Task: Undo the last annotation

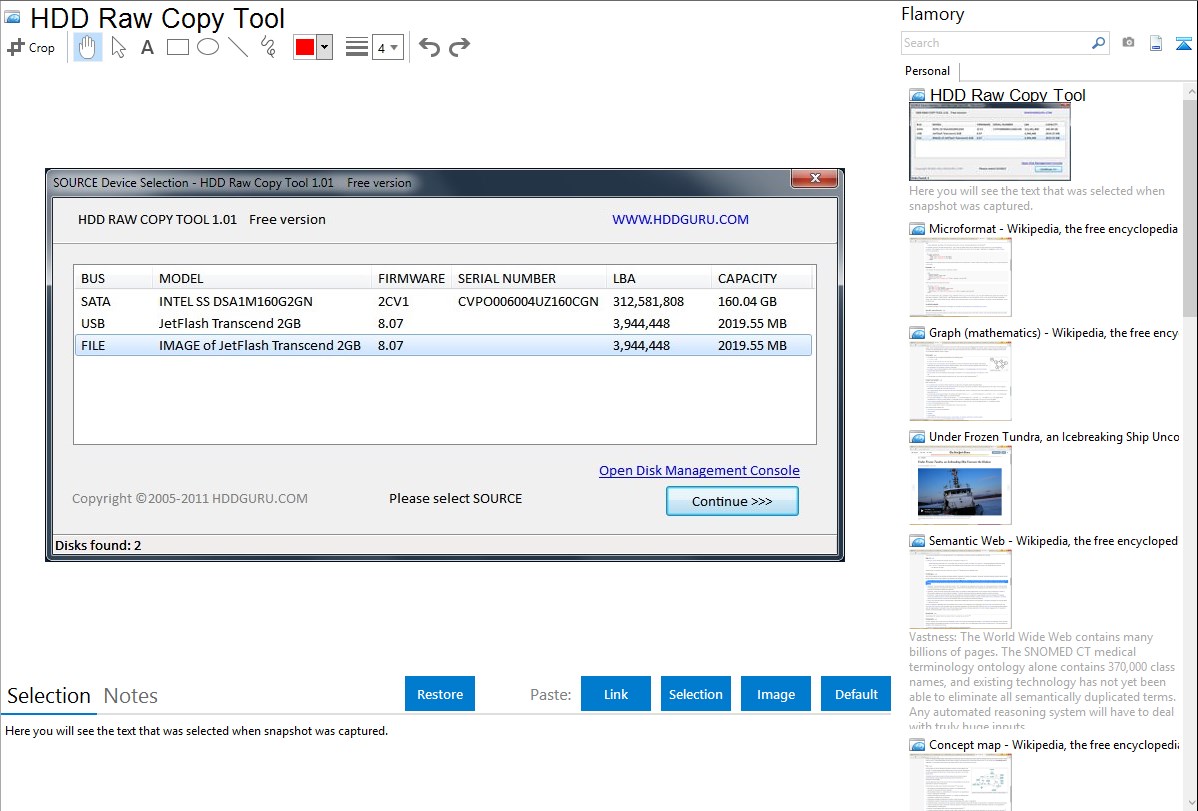Action: click(x=429, y=47)
